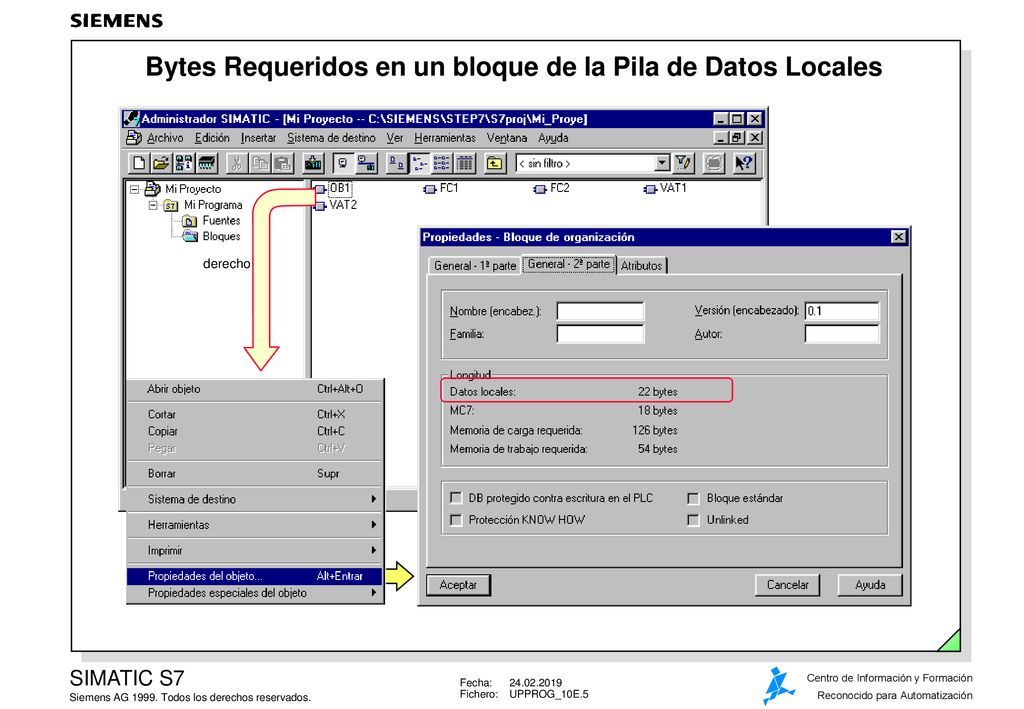Click the Autor input field

coord(842,334)
